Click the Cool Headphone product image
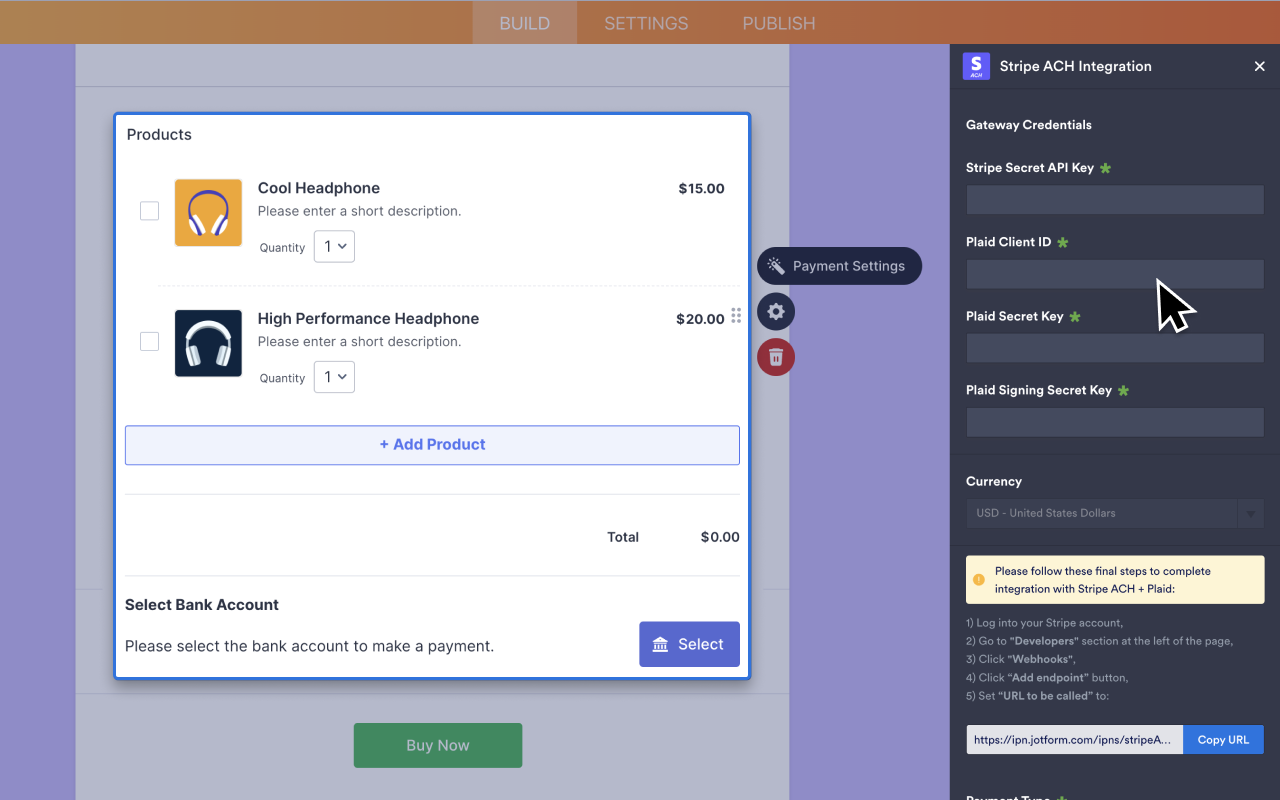The height and width of the screenshot is (800, 1280). point(208,212)
